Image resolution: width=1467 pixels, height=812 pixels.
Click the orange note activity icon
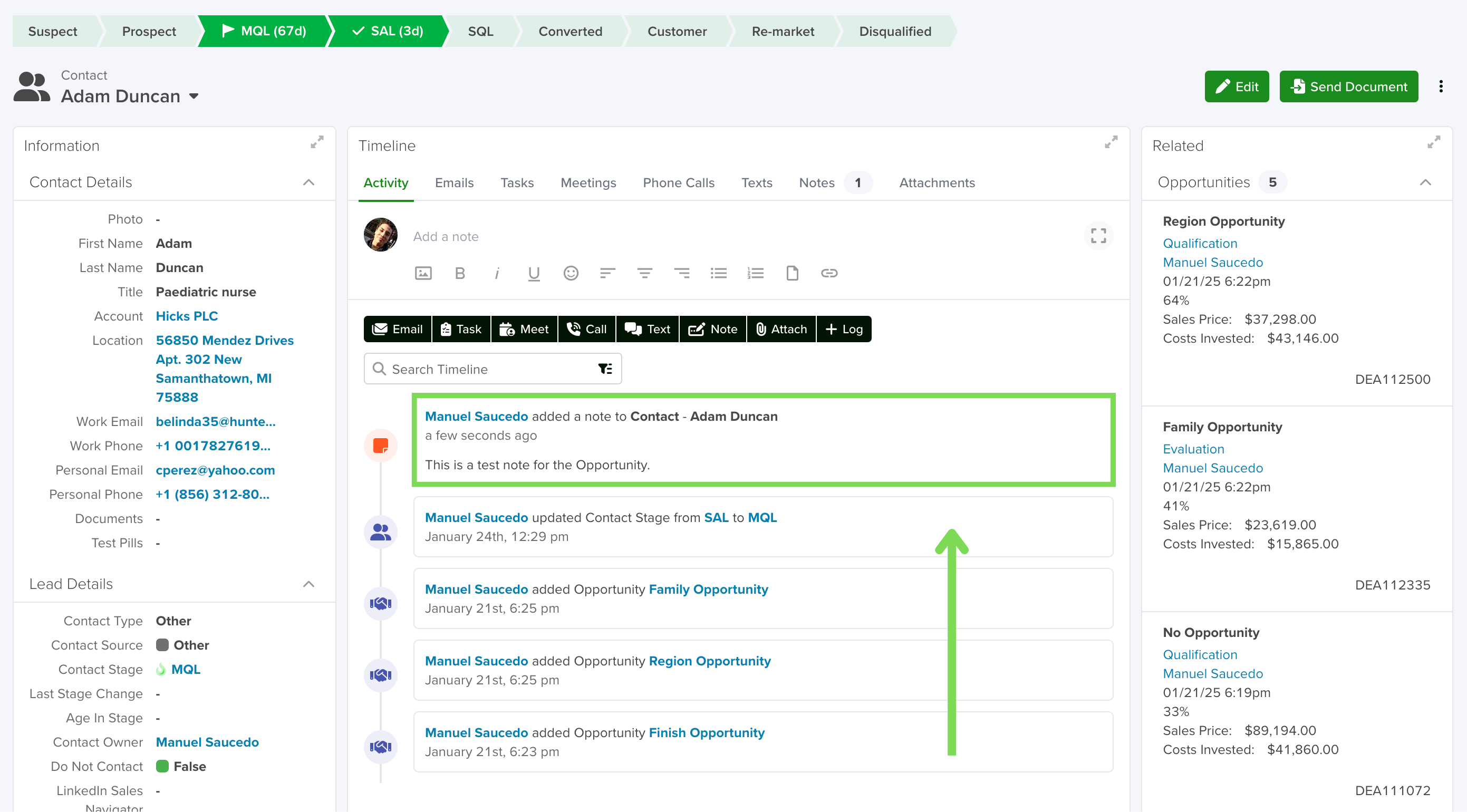point(380,446)
